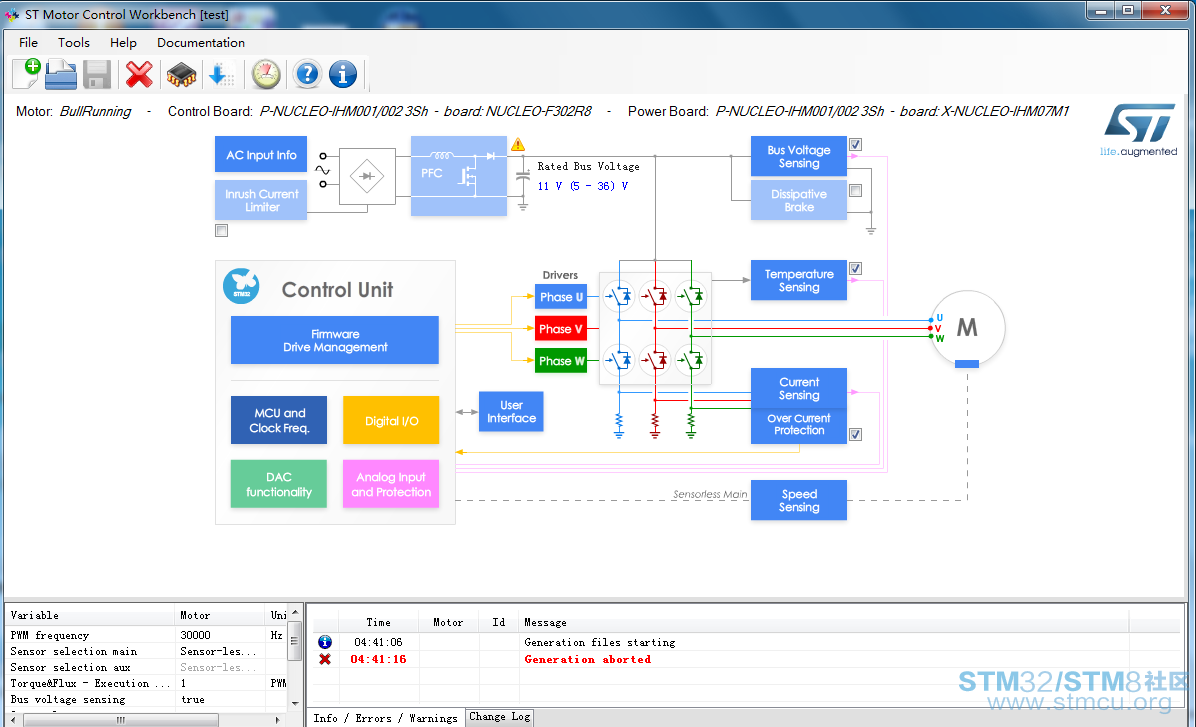
Task: Click the chip pin-check toolbar icon
Action: coord(181,75)
